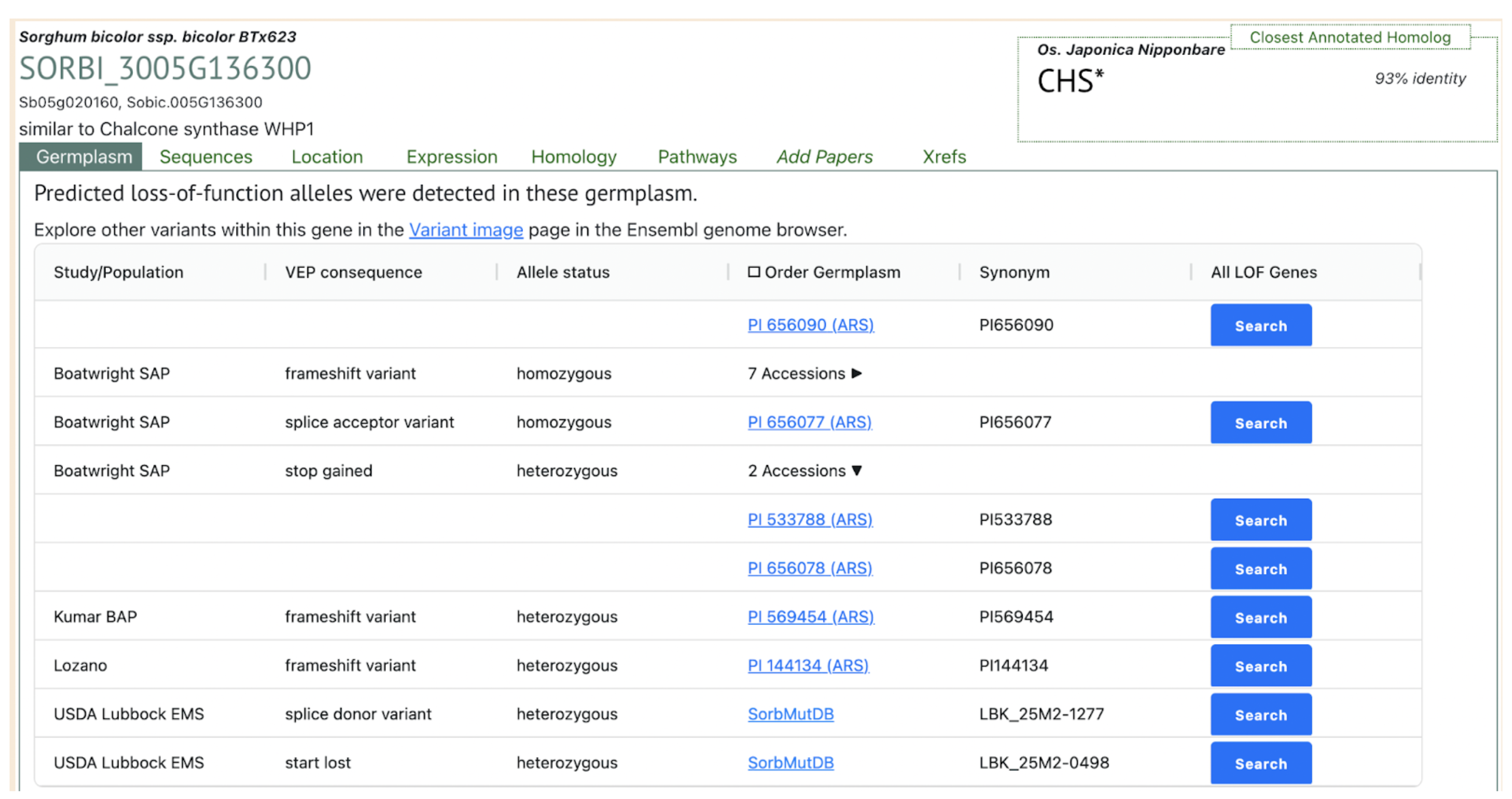The height and width of the screenshot is (799, 1512).
Task: Open the Sequences tab
Action: click(x=206, y=157)
